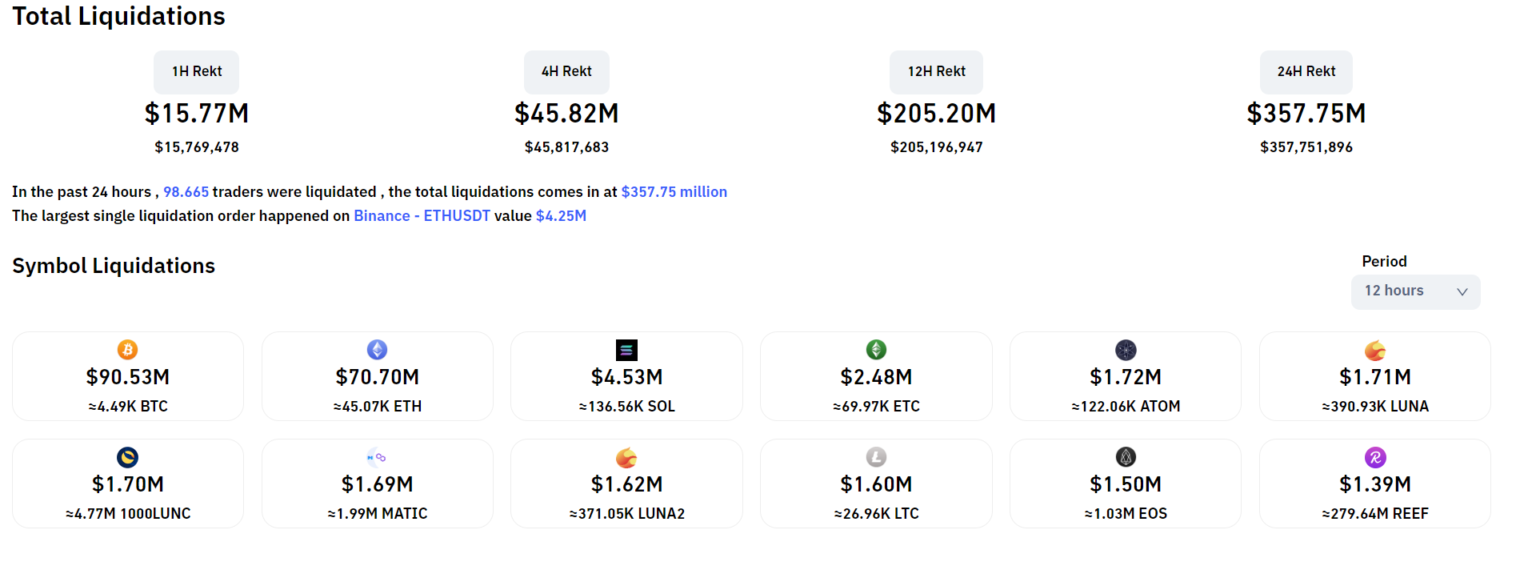Select the 4H Rekt tab
The width and height of the screenshot is (1536, 578).
[x=566, y=72]
